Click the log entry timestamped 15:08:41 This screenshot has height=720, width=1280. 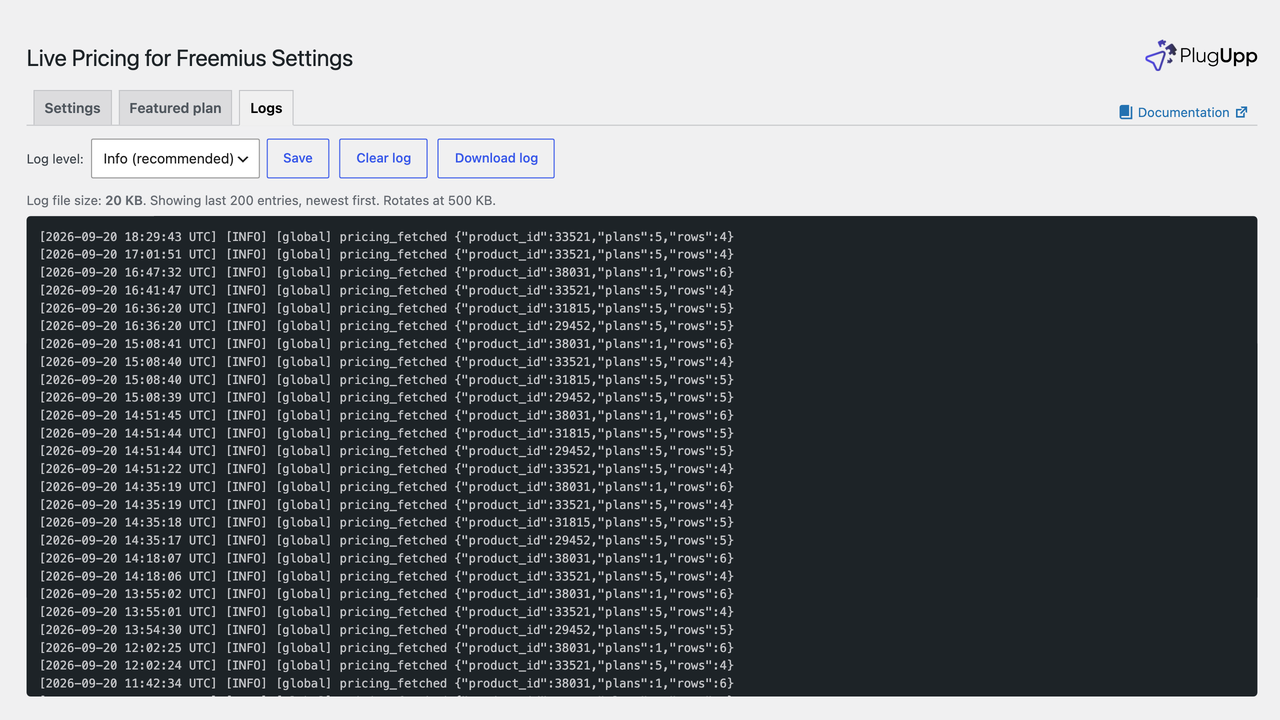click(x=387, y=344)
